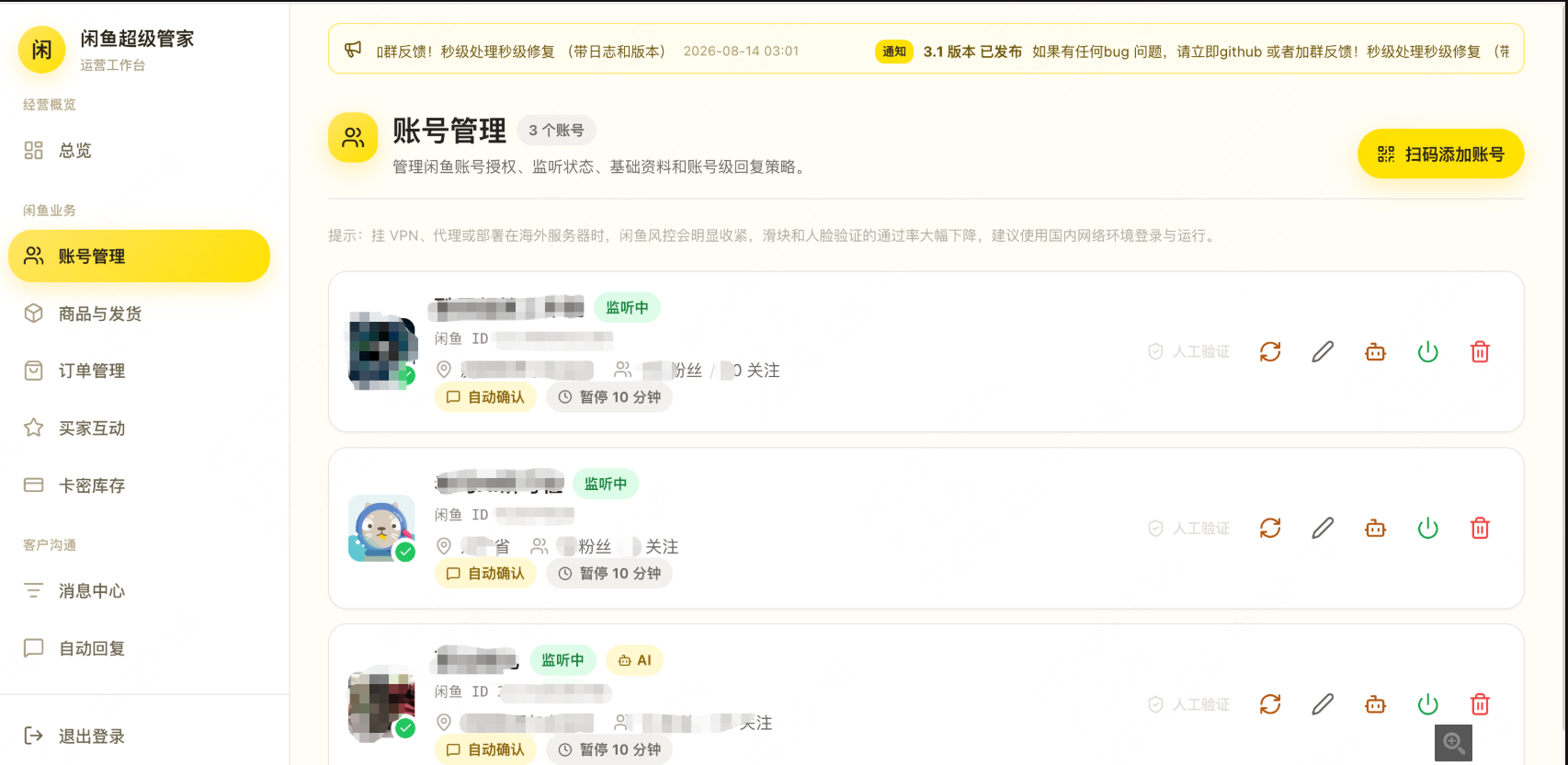Toggle the power switch on the top account
Image resolution: width=1568 pixels, height=765 pixels.
[x=1427, y=351]
